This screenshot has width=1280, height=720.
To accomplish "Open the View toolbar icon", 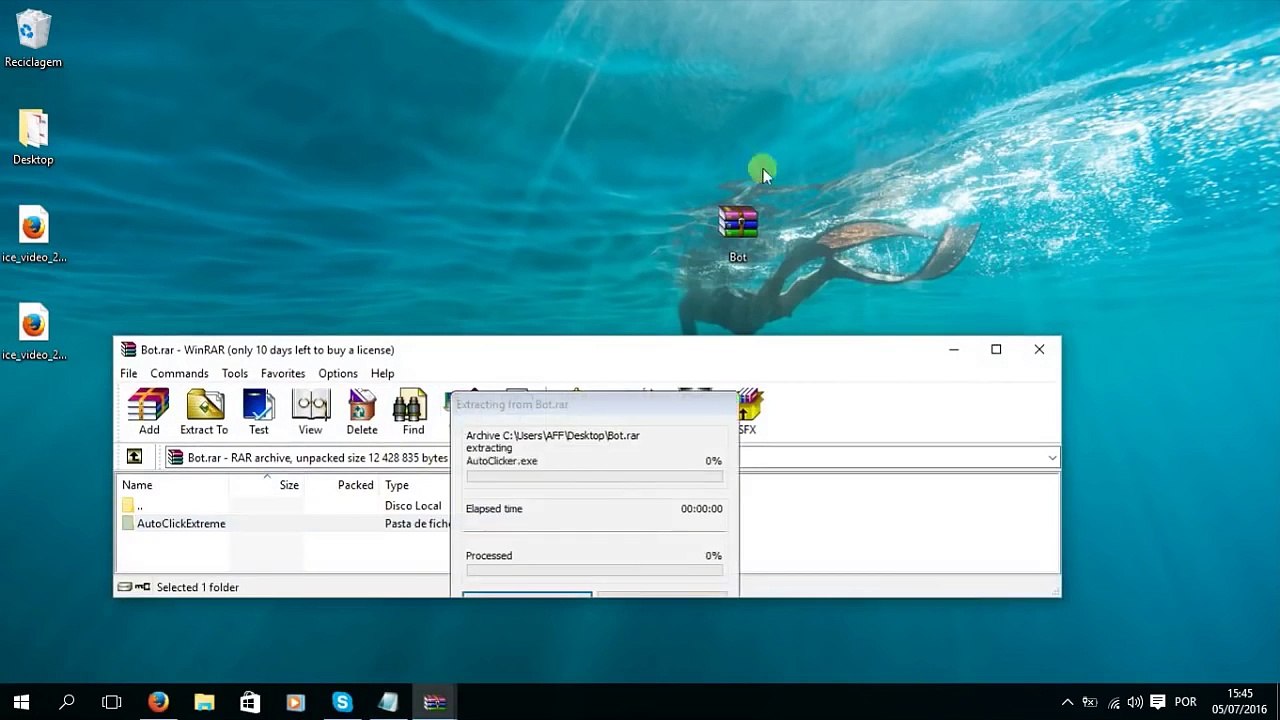I will coord(310,412).
